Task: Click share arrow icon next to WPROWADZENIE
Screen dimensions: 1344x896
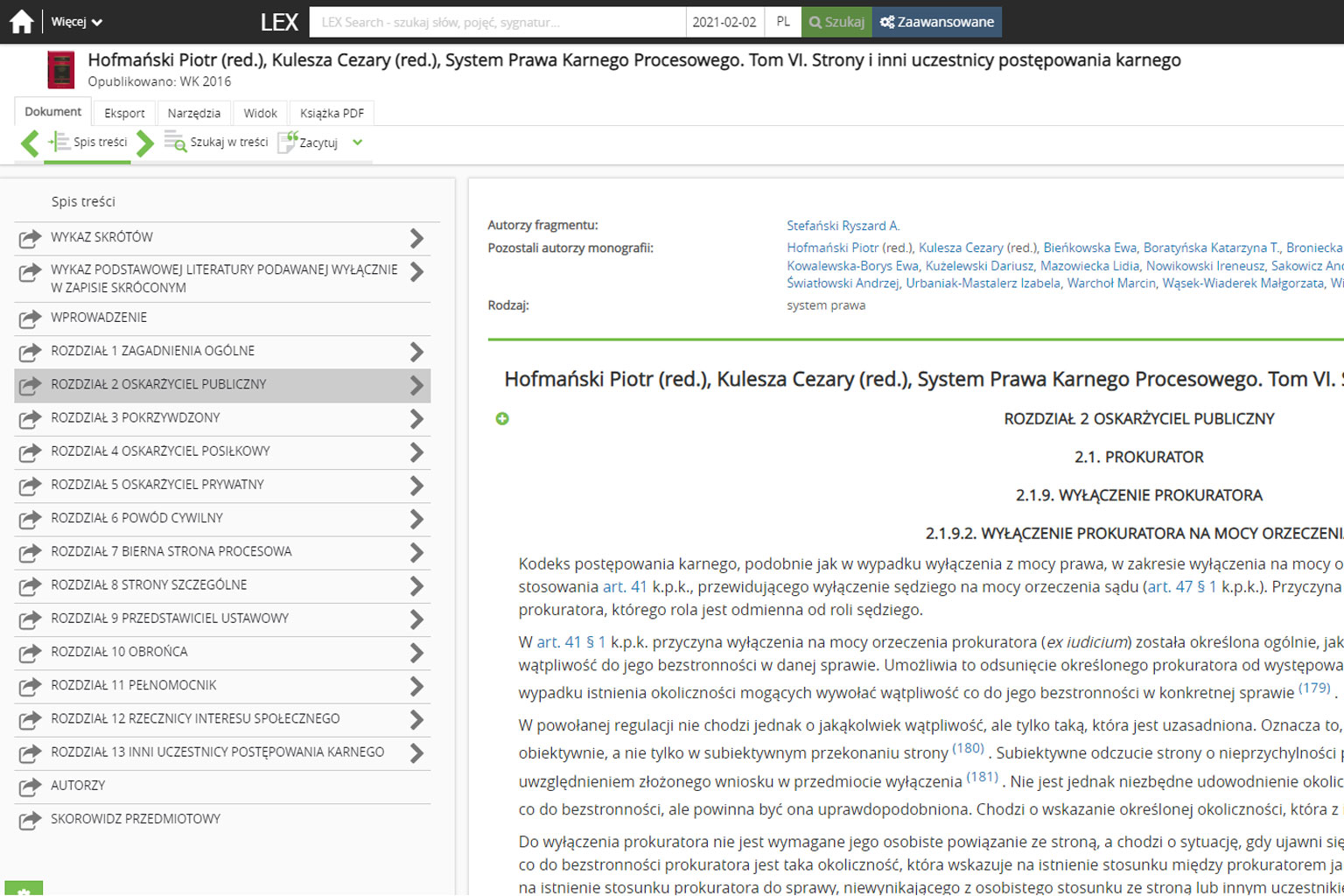Action: (x=30, y=318)
